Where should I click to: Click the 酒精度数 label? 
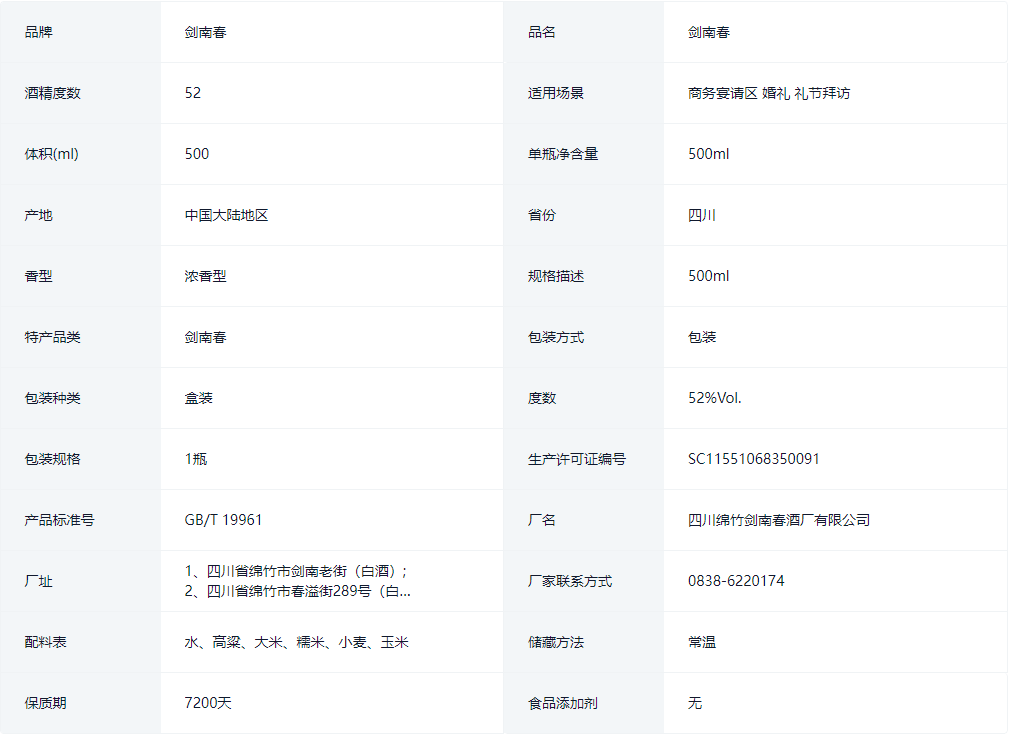tap(52, 93)
